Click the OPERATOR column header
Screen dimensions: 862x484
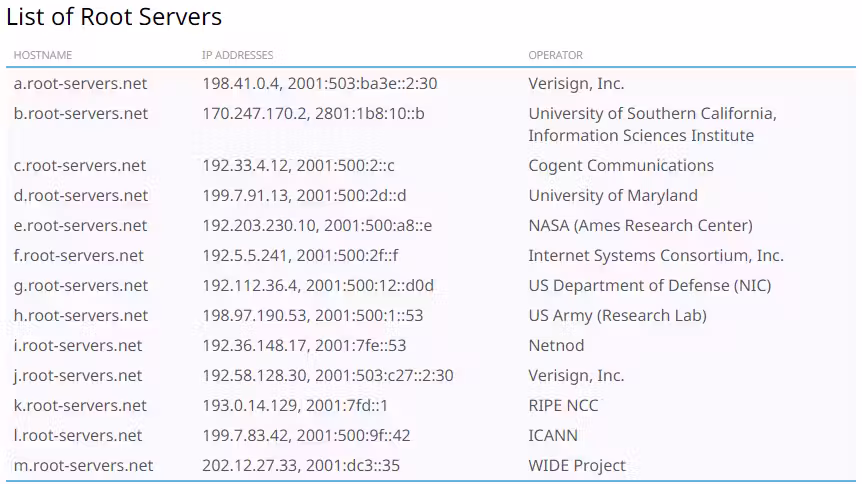click(555, 55)
